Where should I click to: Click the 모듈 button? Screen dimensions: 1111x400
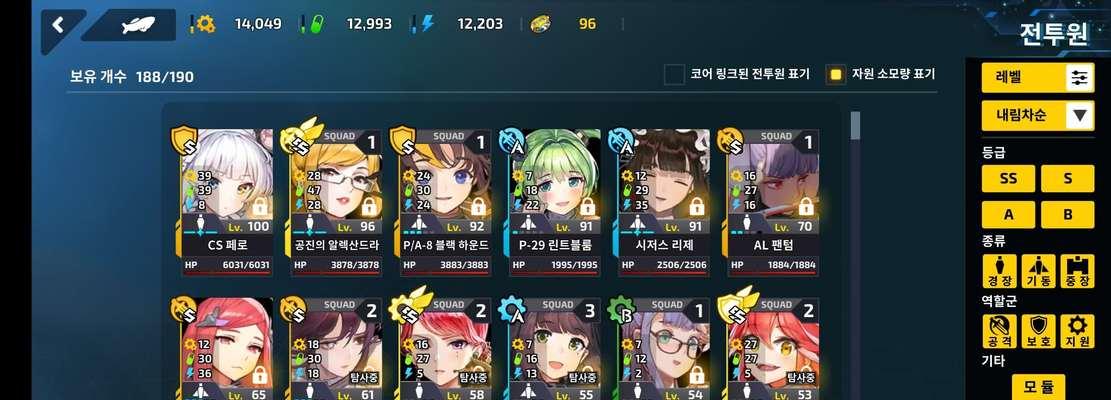tap(1038, 387)
